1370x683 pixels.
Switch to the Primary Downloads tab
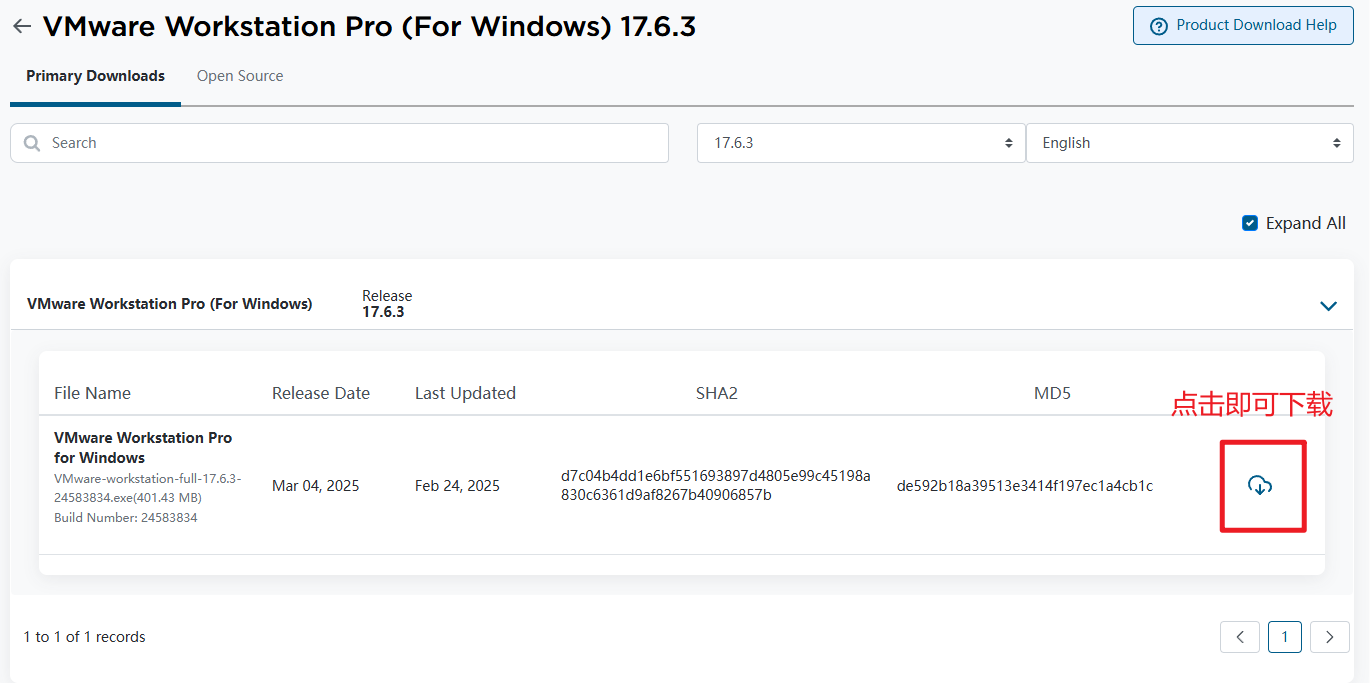pyautogui.click(x=95, y=76)
